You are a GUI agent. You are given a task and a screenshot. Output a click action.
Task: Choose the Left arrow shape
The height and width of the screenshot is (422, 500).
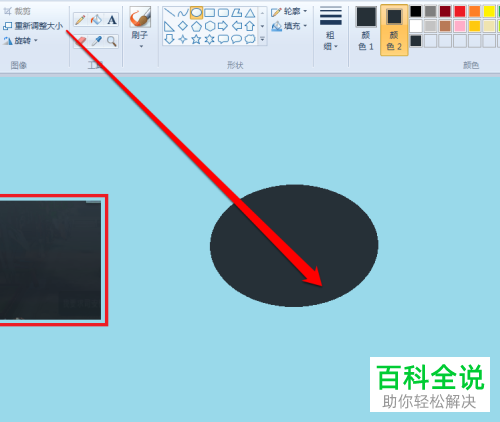[237, 26]
